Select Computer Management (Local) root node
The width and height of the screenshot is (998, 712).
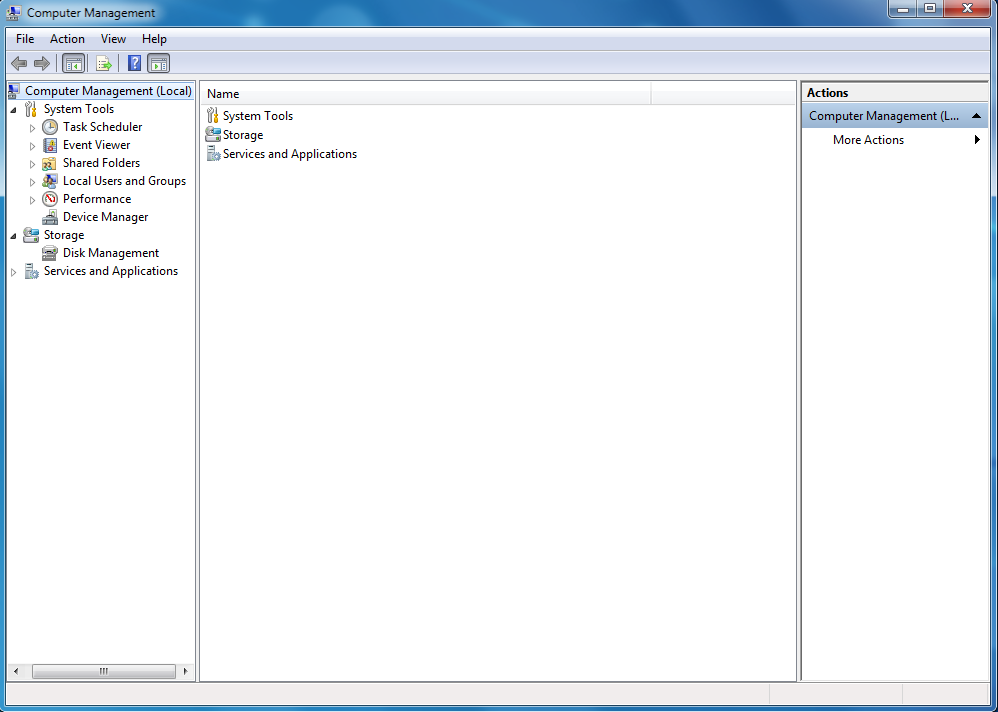click(x=108, y=91)
